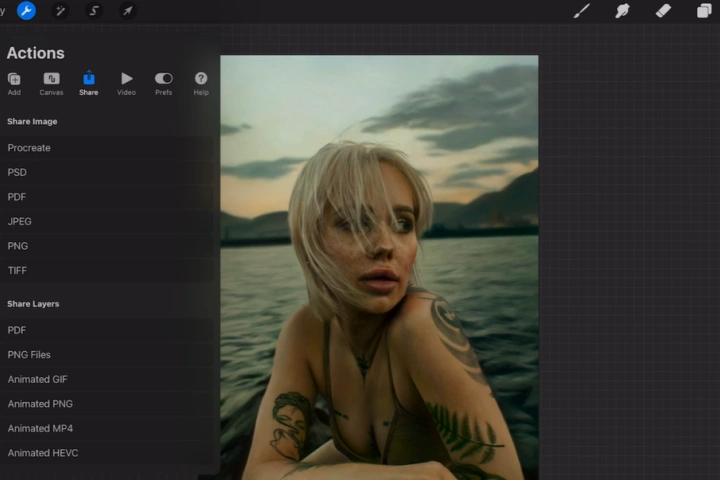Select the Smudge finger tool
720x480 pixels.
point(622,11)
